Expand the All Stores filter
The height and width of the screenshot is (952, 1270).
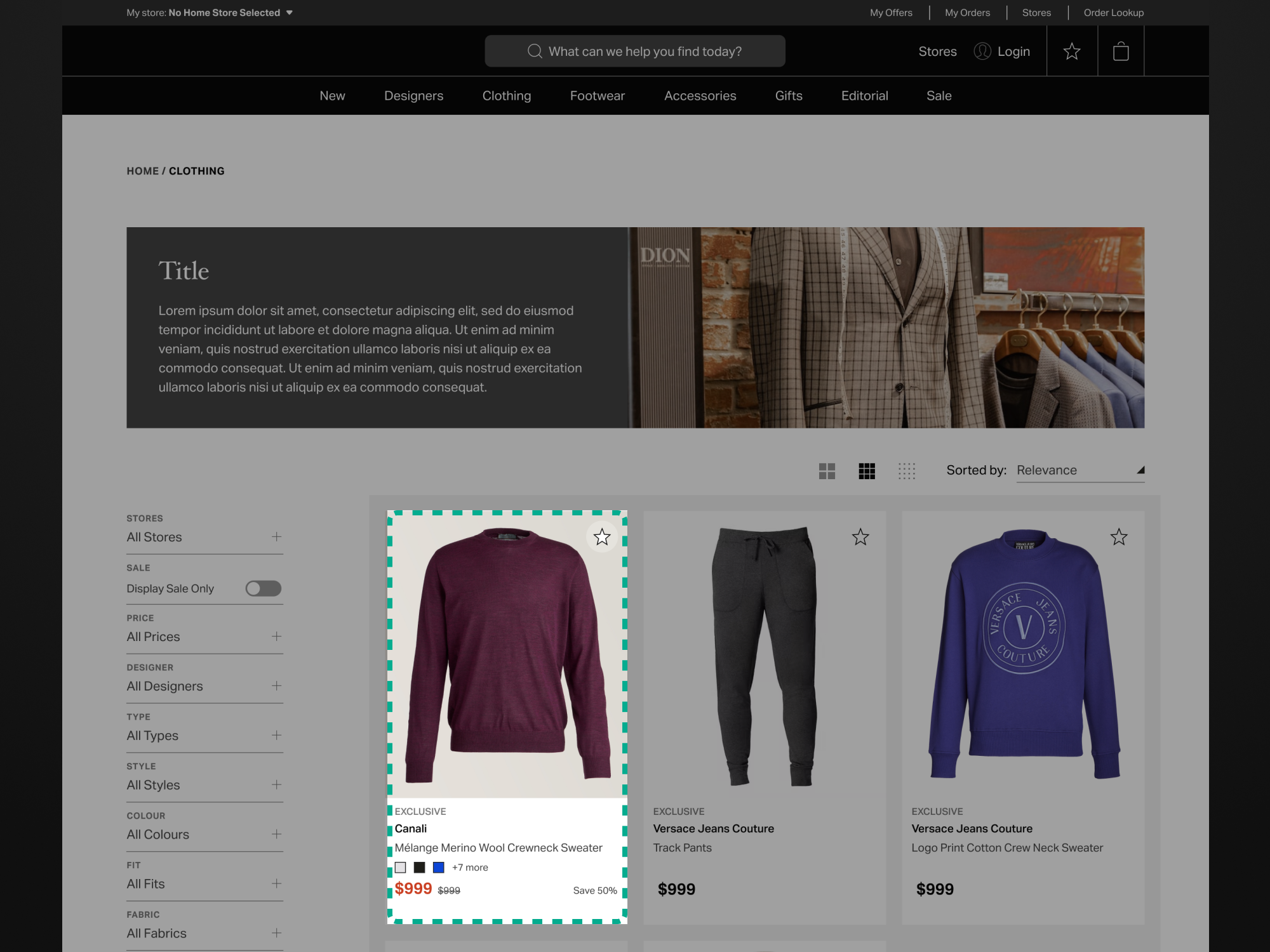pyautogui.click(x=276, y=537)
